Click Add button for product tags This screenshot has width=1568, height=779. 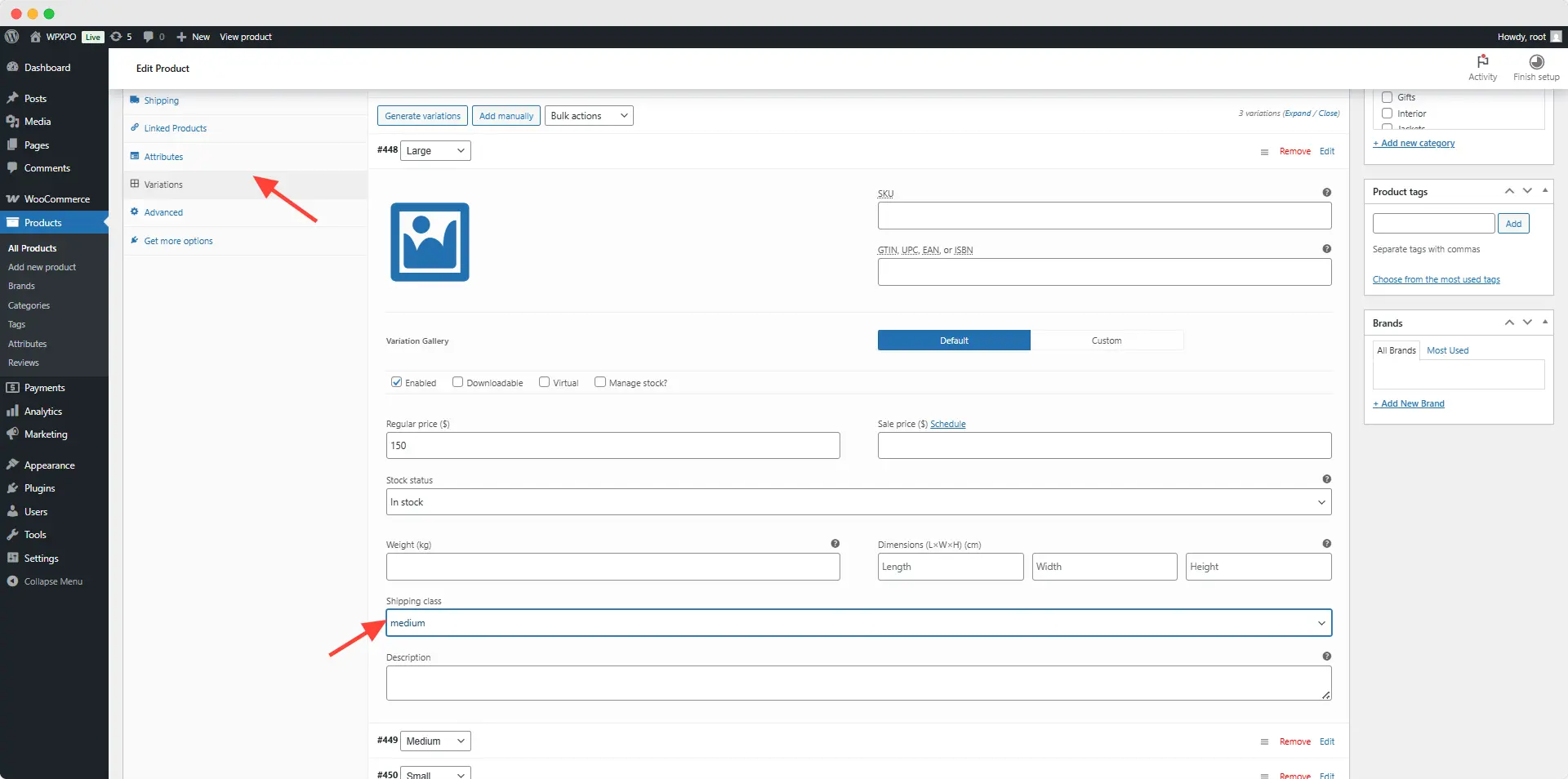[1513, 224]
